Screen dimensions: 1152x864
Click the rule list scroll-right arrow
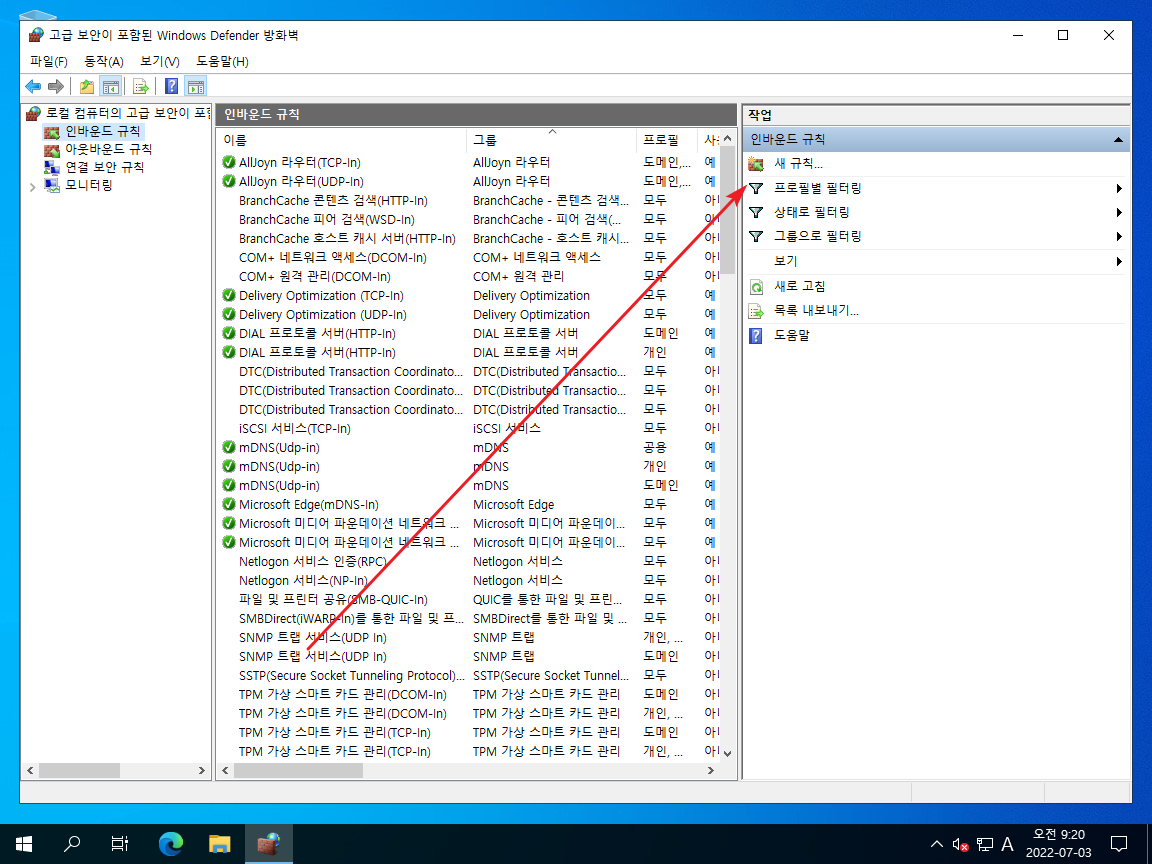tap(710, 771)
